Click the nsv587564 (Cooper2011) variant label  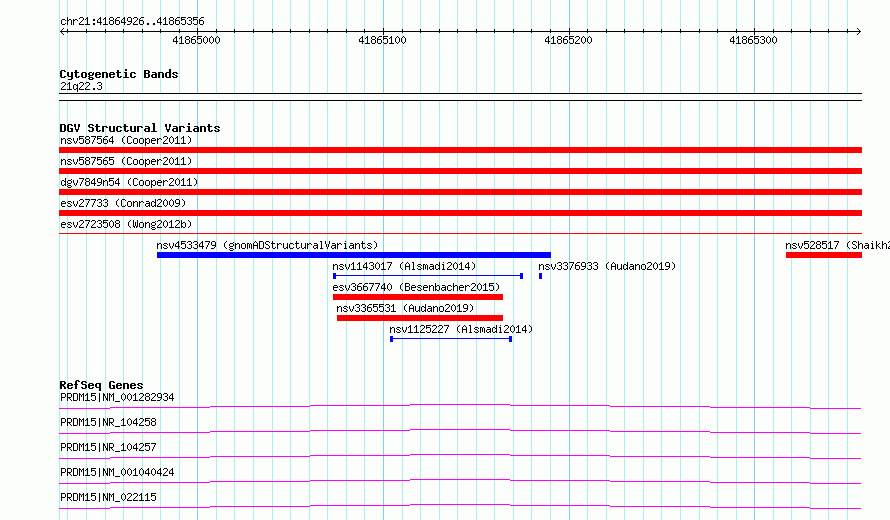click(x=126, y=140)
